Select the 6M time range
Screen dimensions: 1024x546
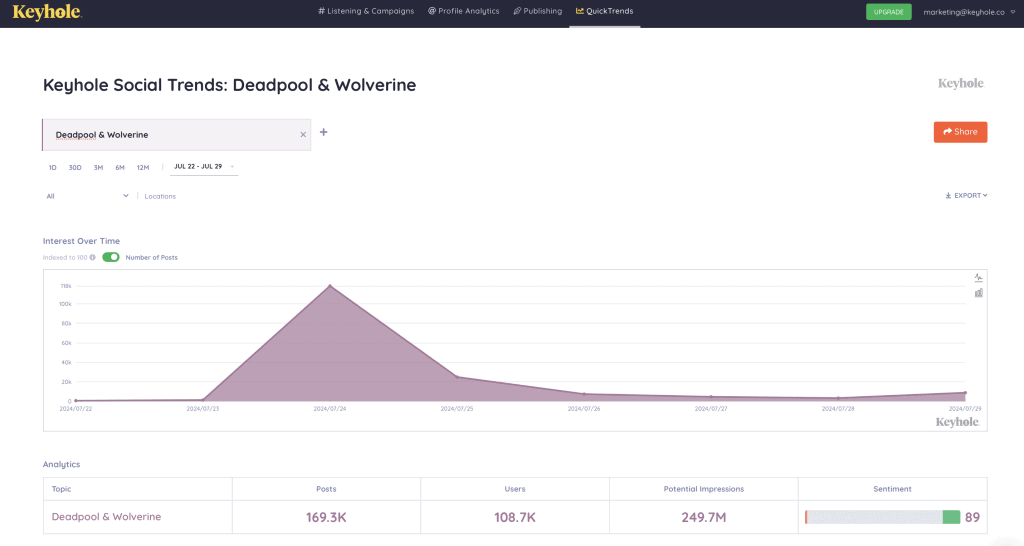120,168
